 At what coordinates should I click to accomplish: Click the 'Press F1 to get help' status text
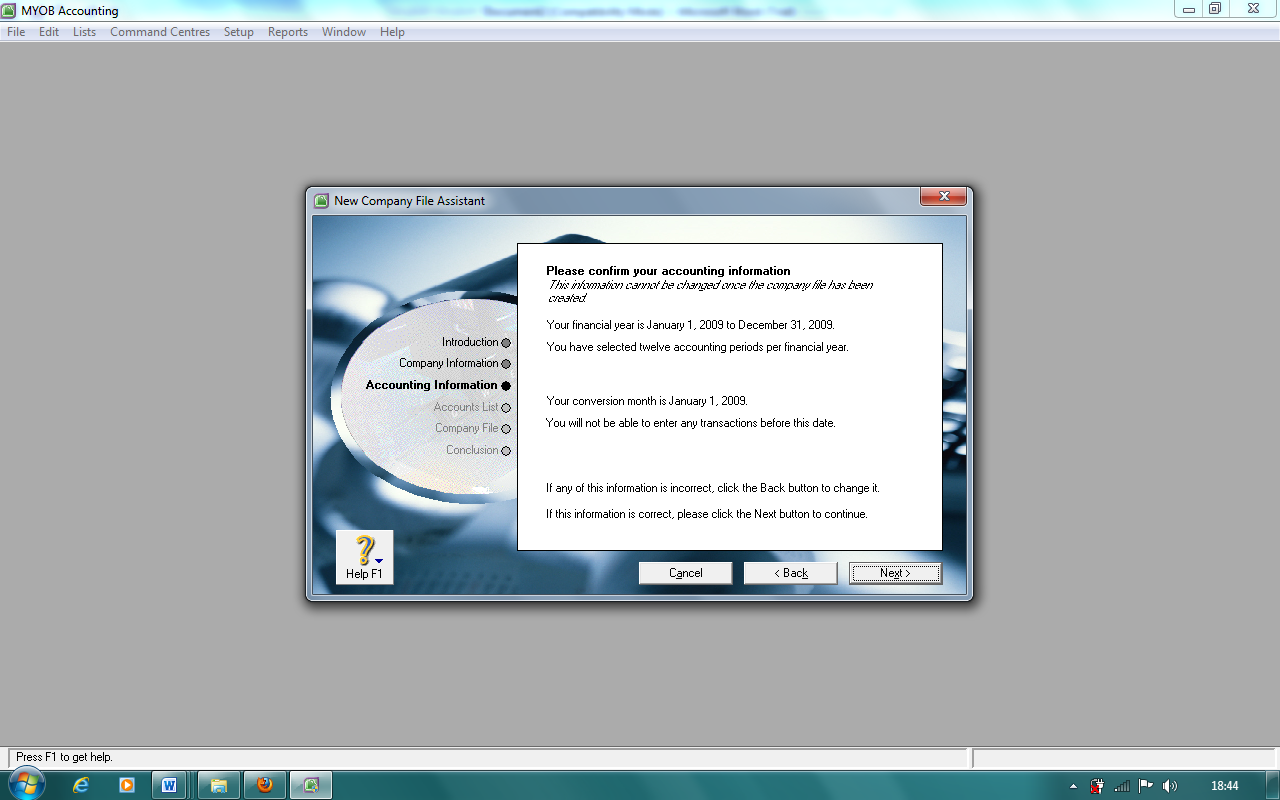coord(65,757)
